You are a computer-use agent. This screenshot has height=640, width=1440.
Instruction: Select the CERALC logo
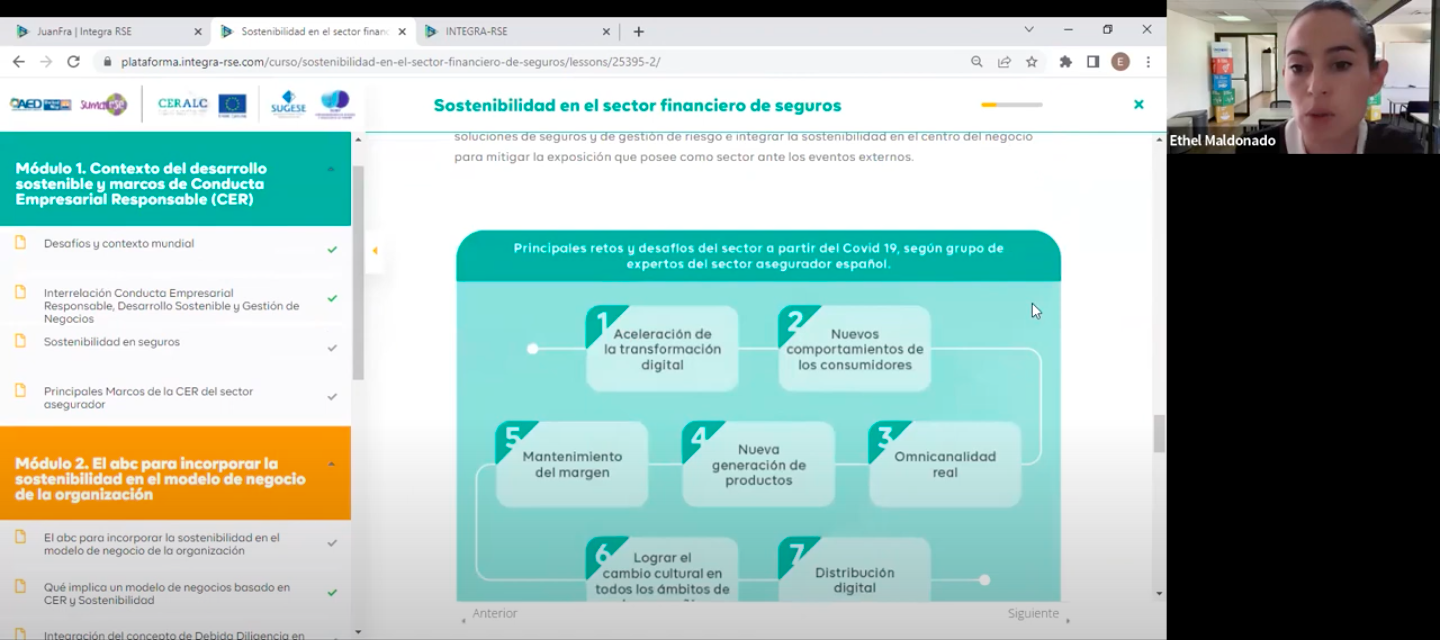183,103
